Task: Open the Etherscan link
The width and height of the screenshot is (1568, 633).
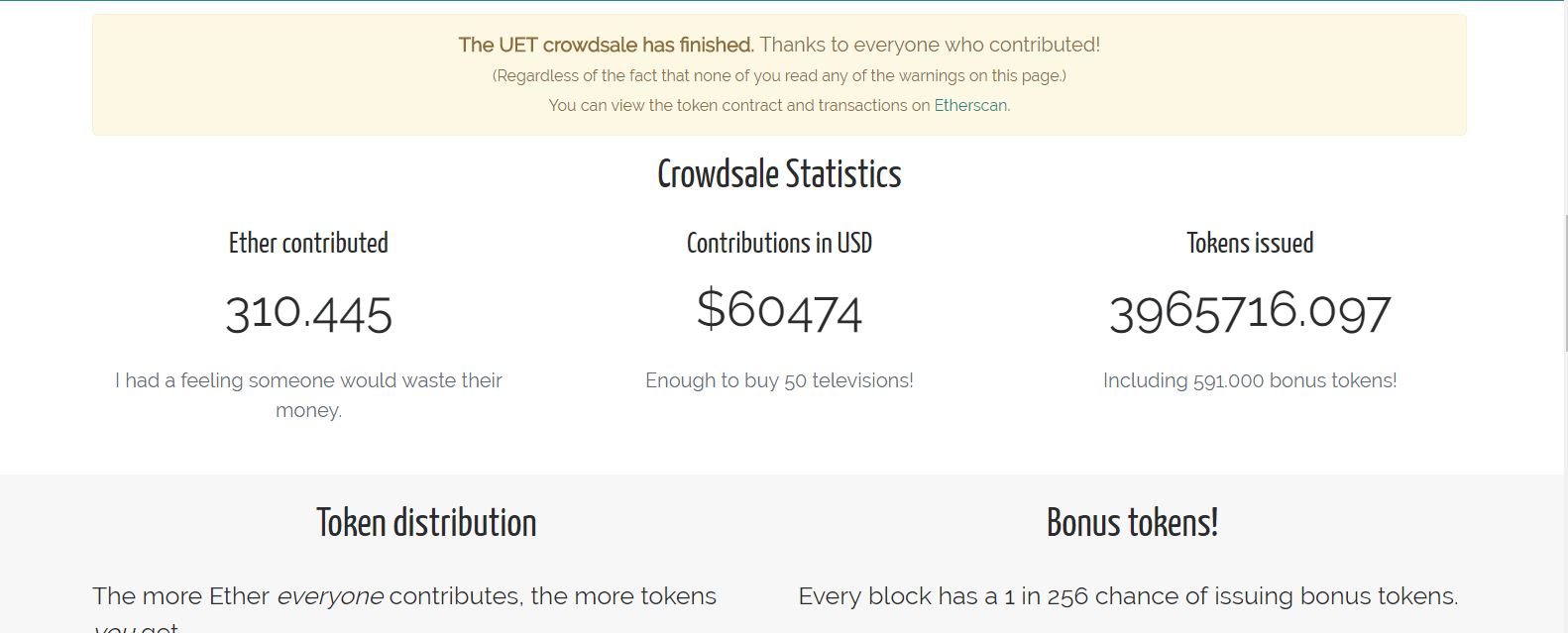Action: pos(970,105)
